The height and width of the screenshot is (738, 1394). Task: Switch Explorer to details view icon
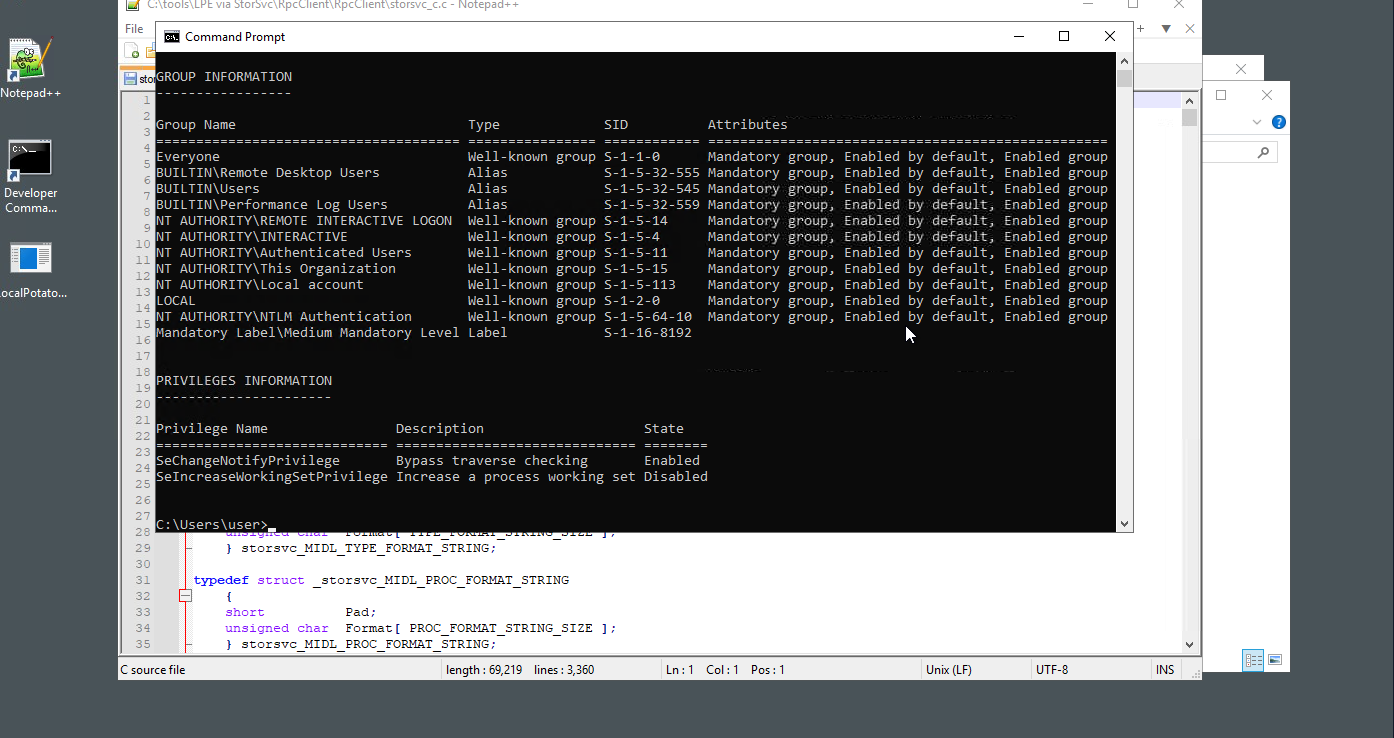coord(1253,660)
